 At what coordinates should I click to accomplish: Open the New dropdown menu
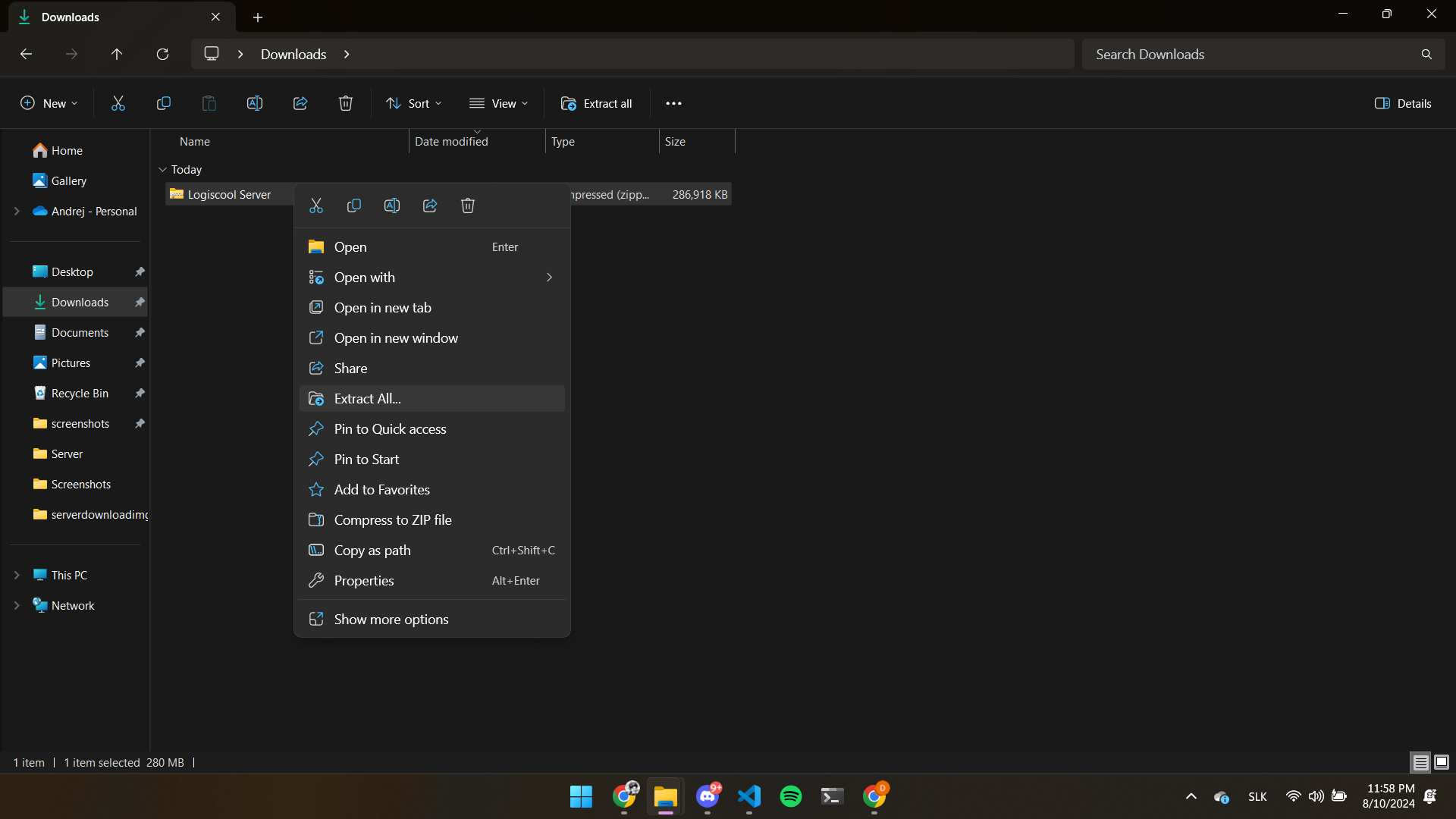click(x=49, y=103)
